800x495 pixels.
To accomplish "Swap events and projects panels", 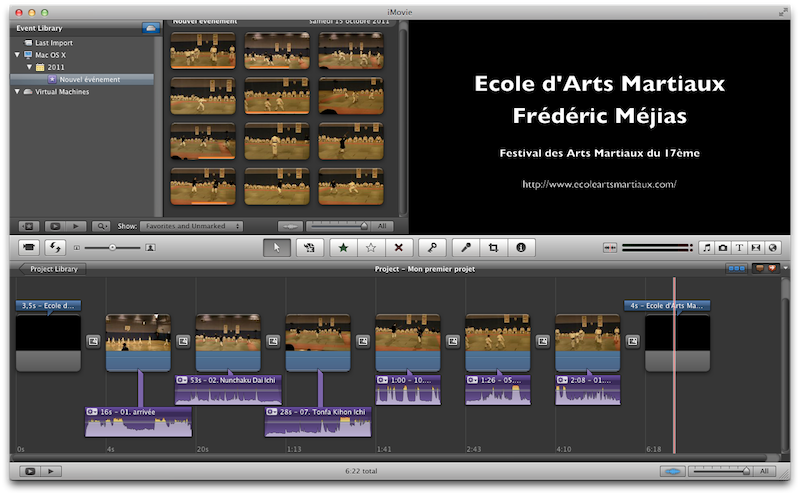I will 55,248.
